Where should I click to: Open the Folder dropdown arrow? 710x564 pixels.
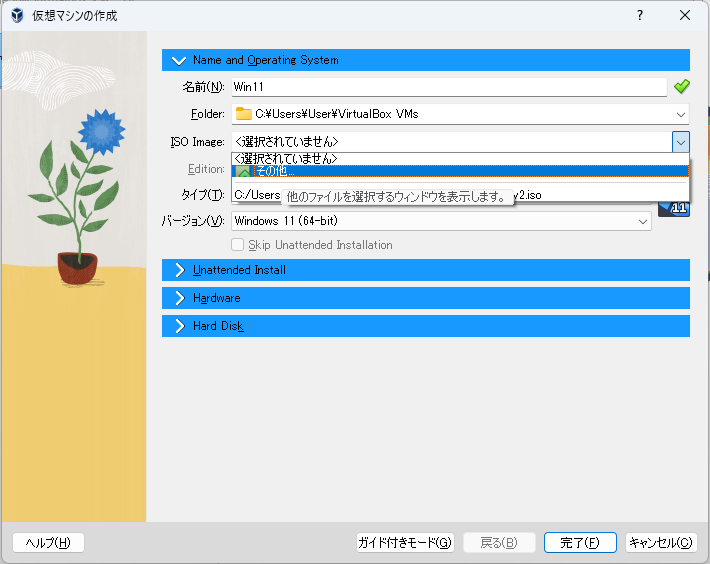(681, 115)
